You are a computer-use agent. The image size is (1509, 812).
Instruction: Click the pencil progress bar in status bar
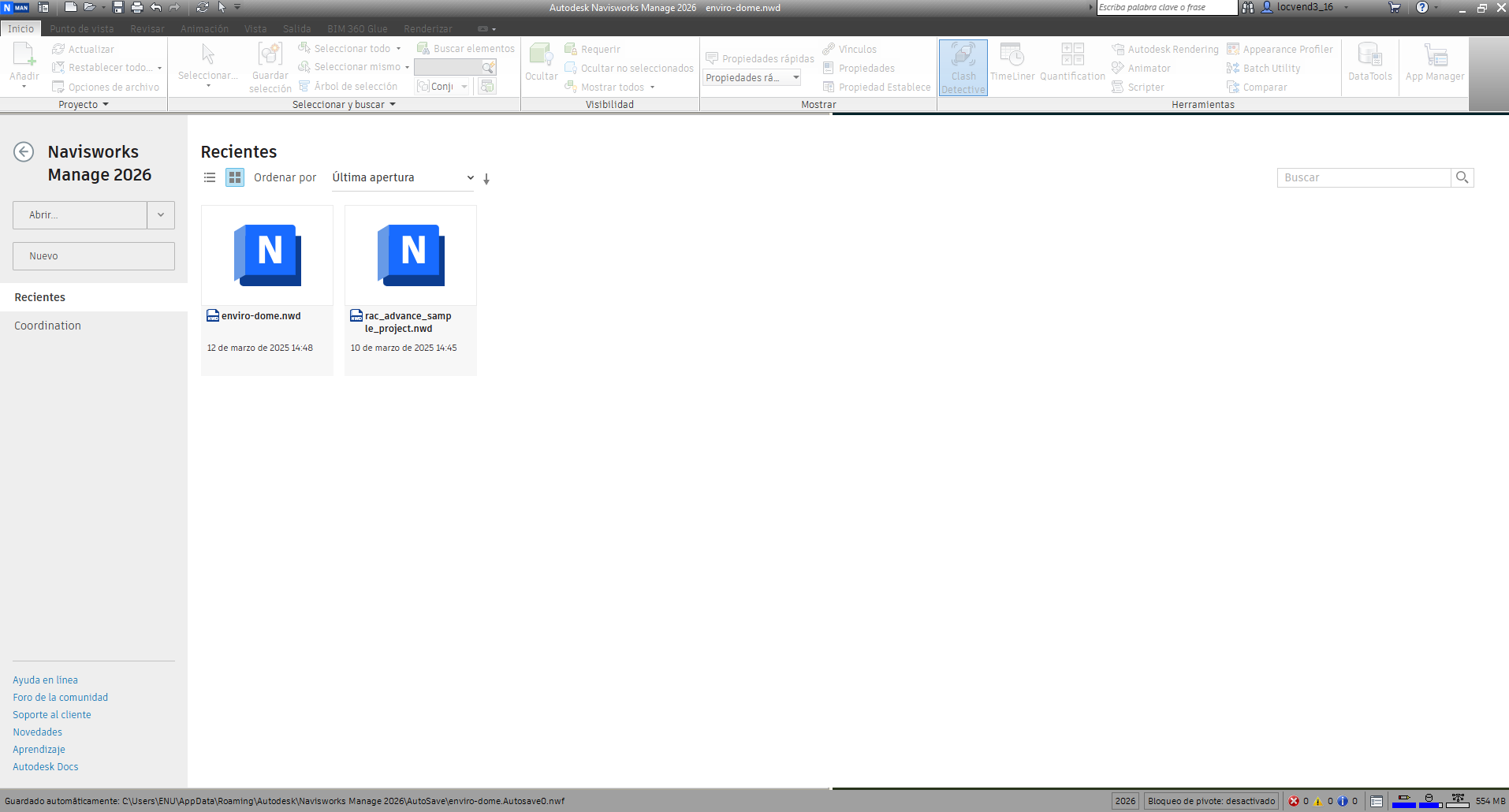point(1404,801)
